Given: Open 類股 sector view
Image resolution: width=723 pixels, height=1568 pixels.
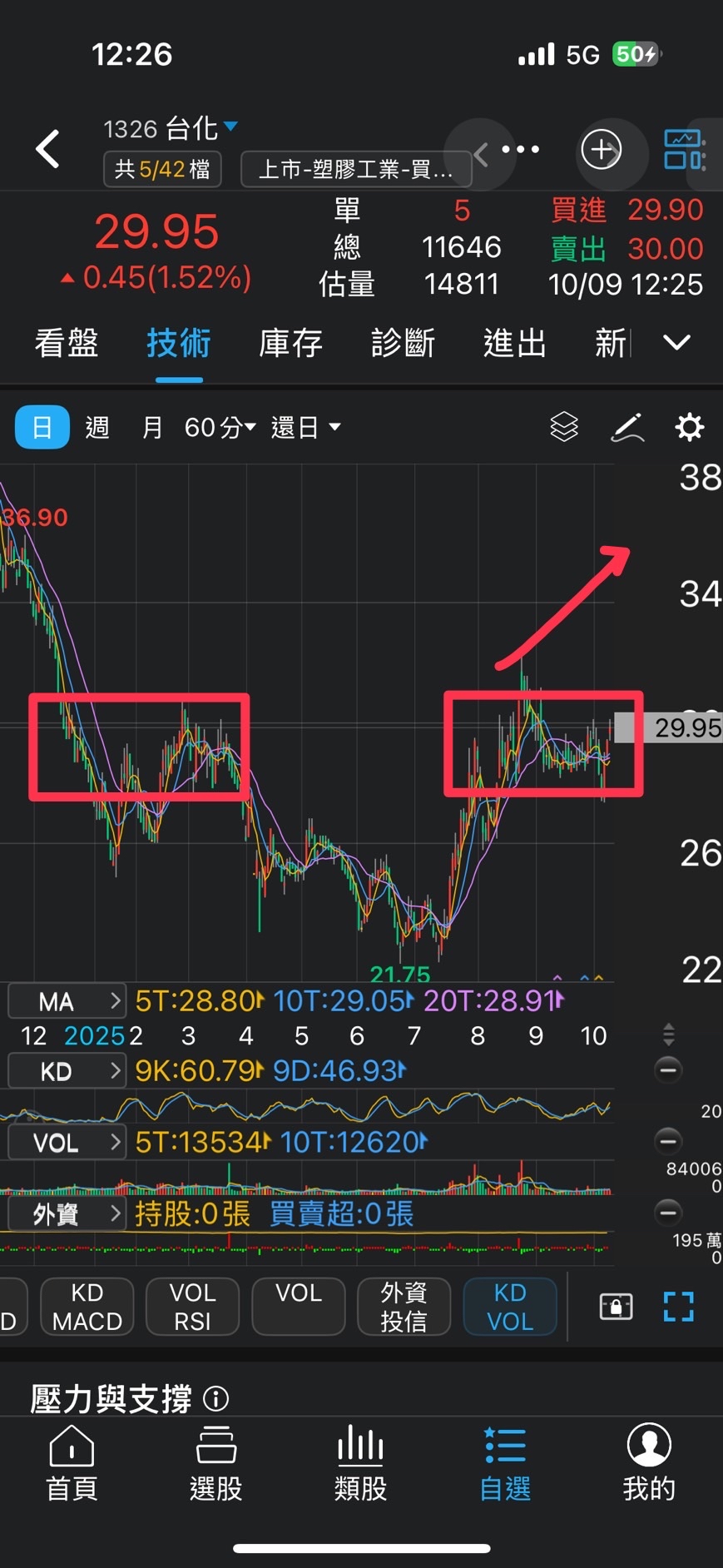Looking at the screenshot, I should 360,1462.
